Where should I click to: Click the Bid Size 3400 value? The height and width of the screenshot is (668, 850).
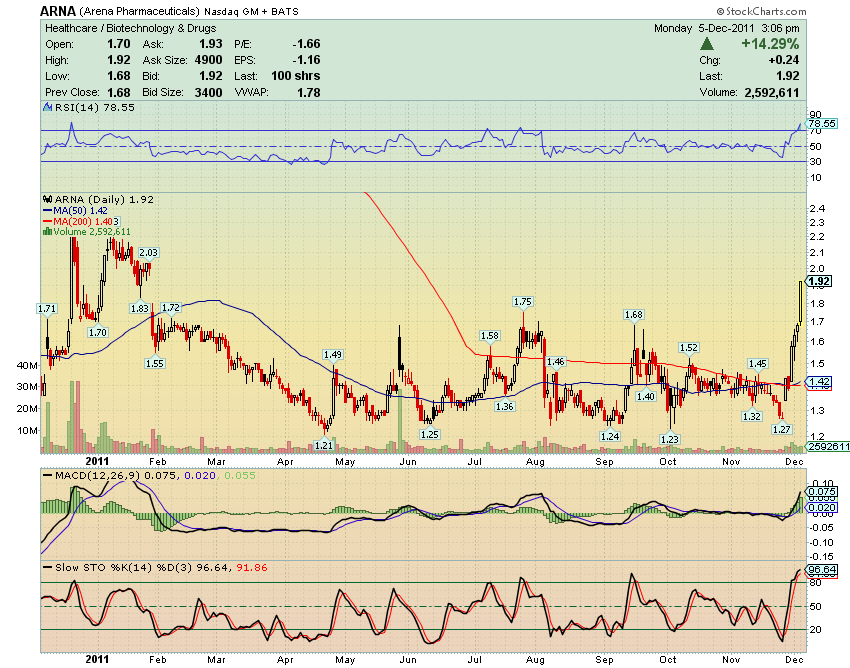pos(209,93)
